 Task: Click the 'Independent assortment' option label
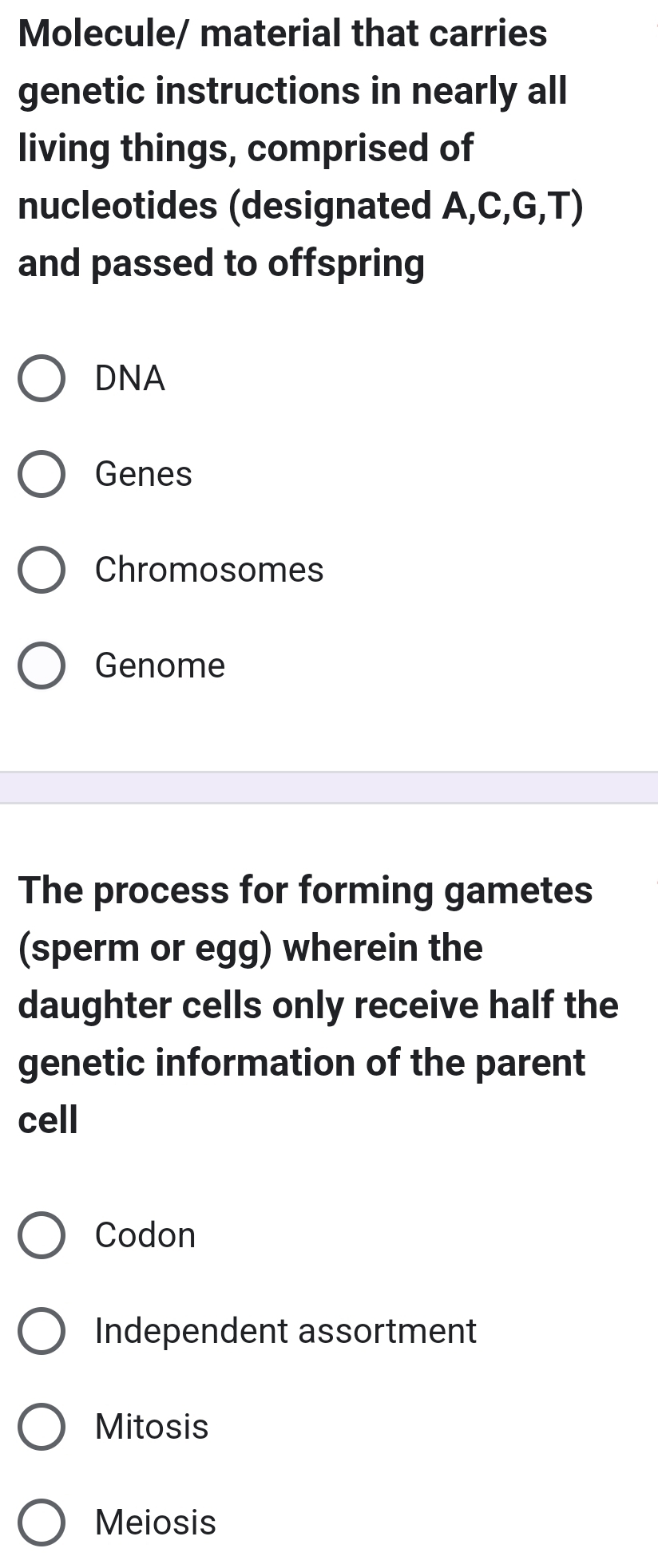tap(286, 1331)
